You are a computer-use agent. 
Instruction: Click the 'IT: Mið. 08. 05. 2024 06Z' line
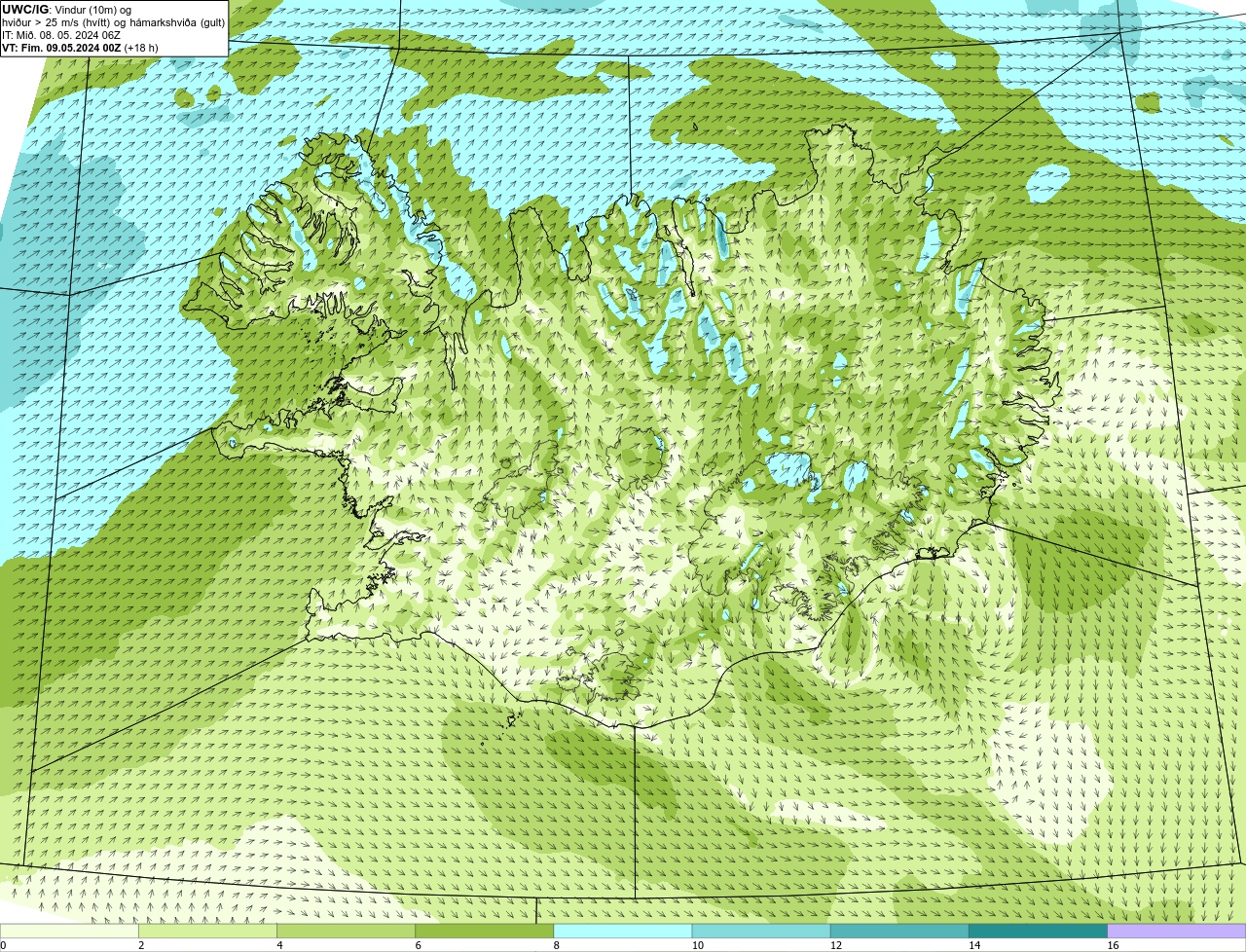[x=61, y=34]
